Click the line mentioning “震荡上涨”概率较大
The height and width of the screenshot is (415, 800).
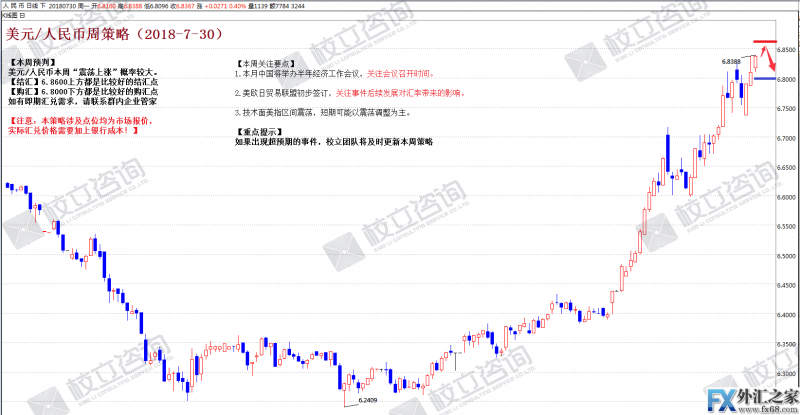point(83,72)
